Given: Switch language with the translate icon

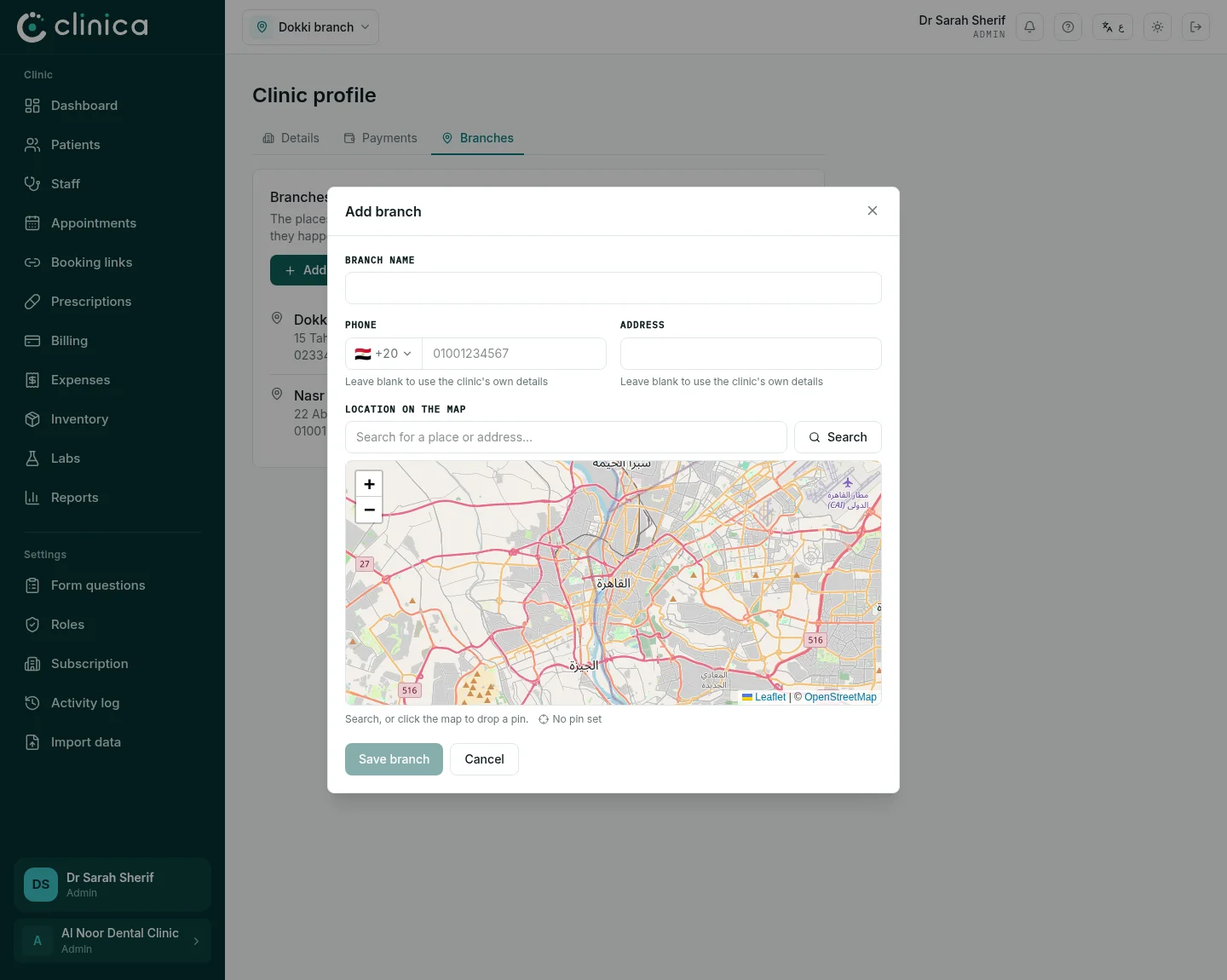Looking at the screenshot, I should pos(1113,27).
